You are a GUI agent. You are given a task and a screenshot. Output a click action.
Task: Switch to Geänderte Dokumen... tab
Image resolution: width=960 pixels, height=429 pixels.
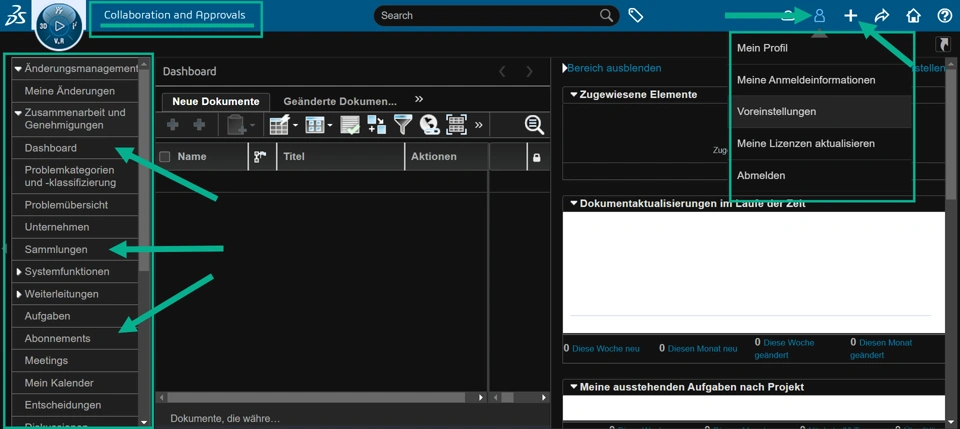pyautogui.click(x=340, y=102)
